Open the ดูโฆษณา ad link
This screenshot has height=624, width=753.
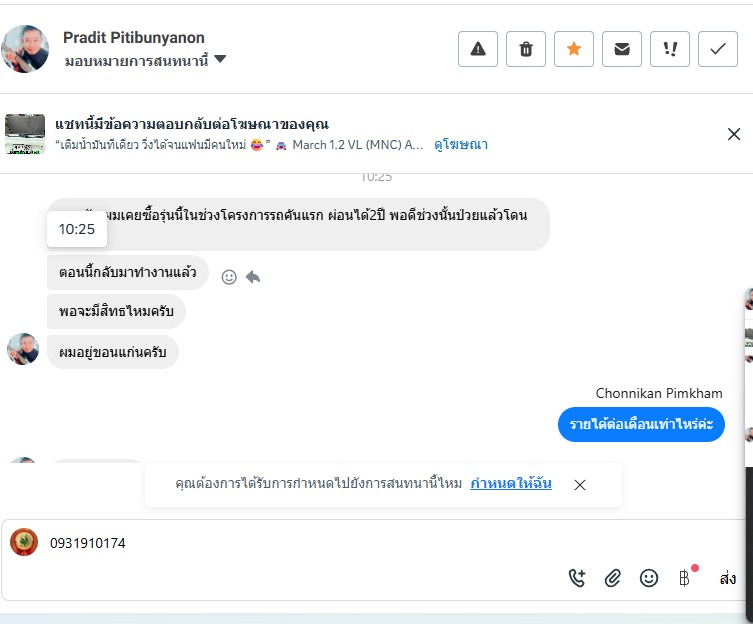tap(460, 145)
